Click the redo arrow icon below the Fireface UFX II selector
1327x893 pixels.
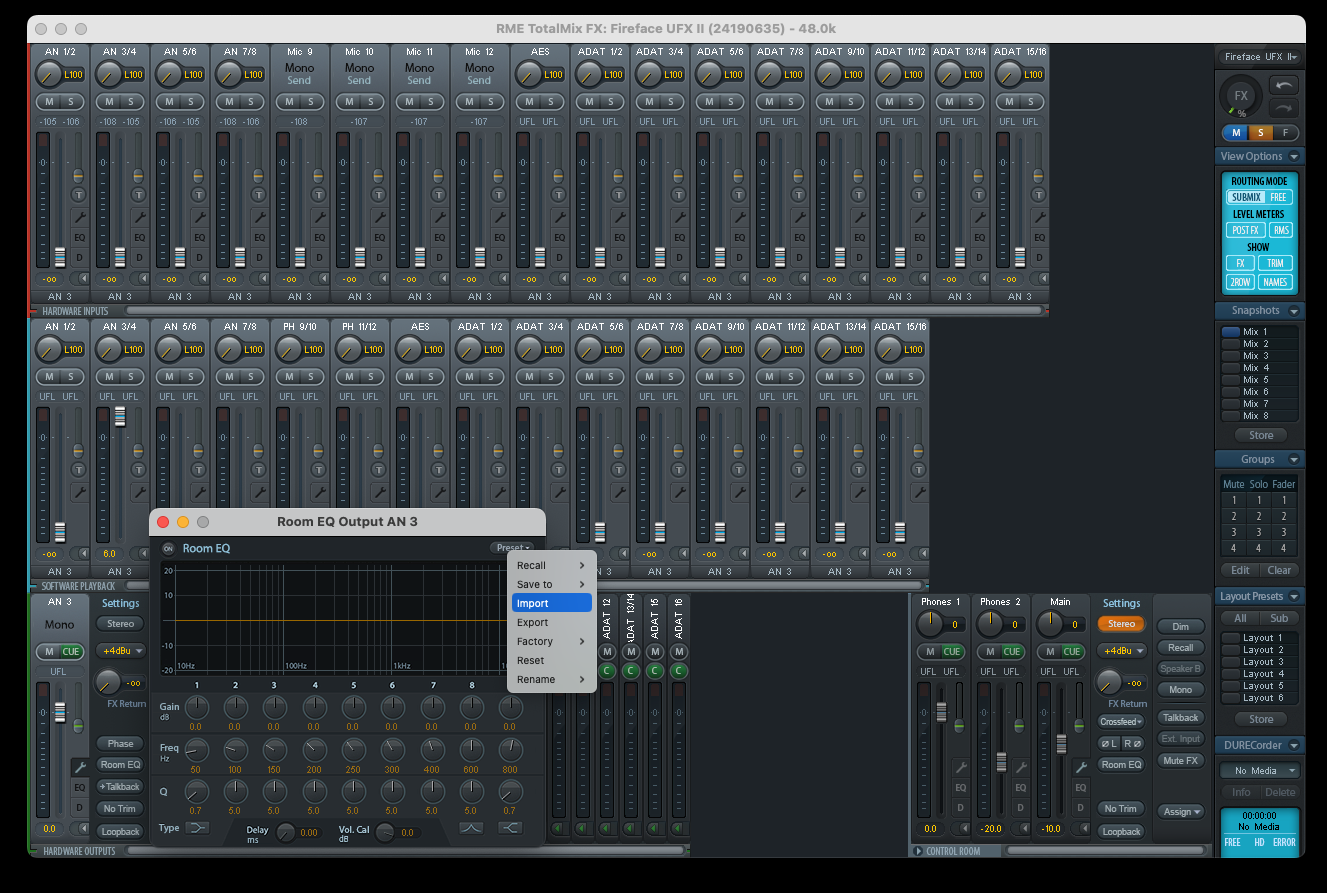1284,108
